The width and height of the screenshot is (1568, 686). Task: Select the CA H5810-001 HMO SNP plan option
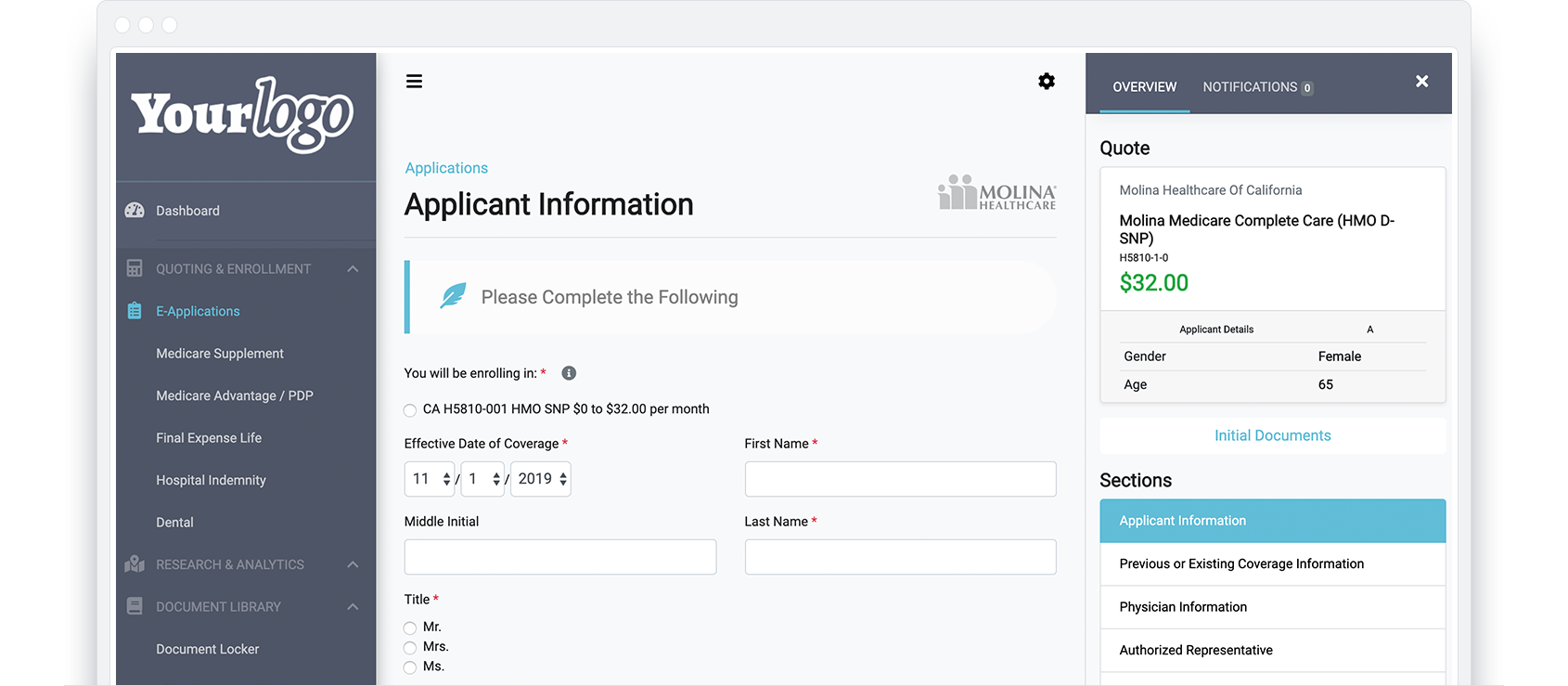(x=410, y=410)
